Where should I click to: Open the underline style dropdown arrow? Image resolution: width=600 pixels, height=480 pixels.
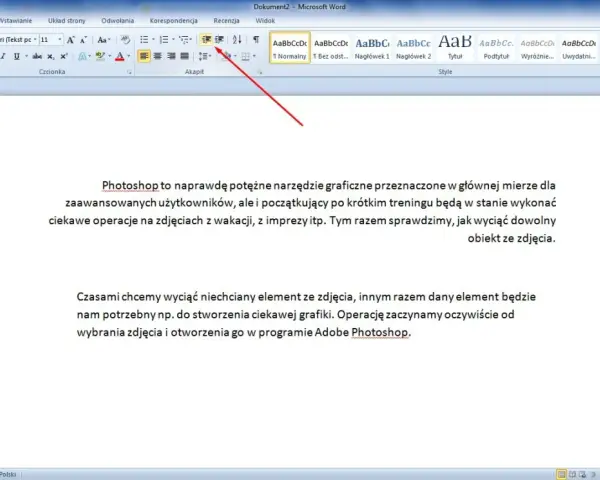(x=26, y=57)
